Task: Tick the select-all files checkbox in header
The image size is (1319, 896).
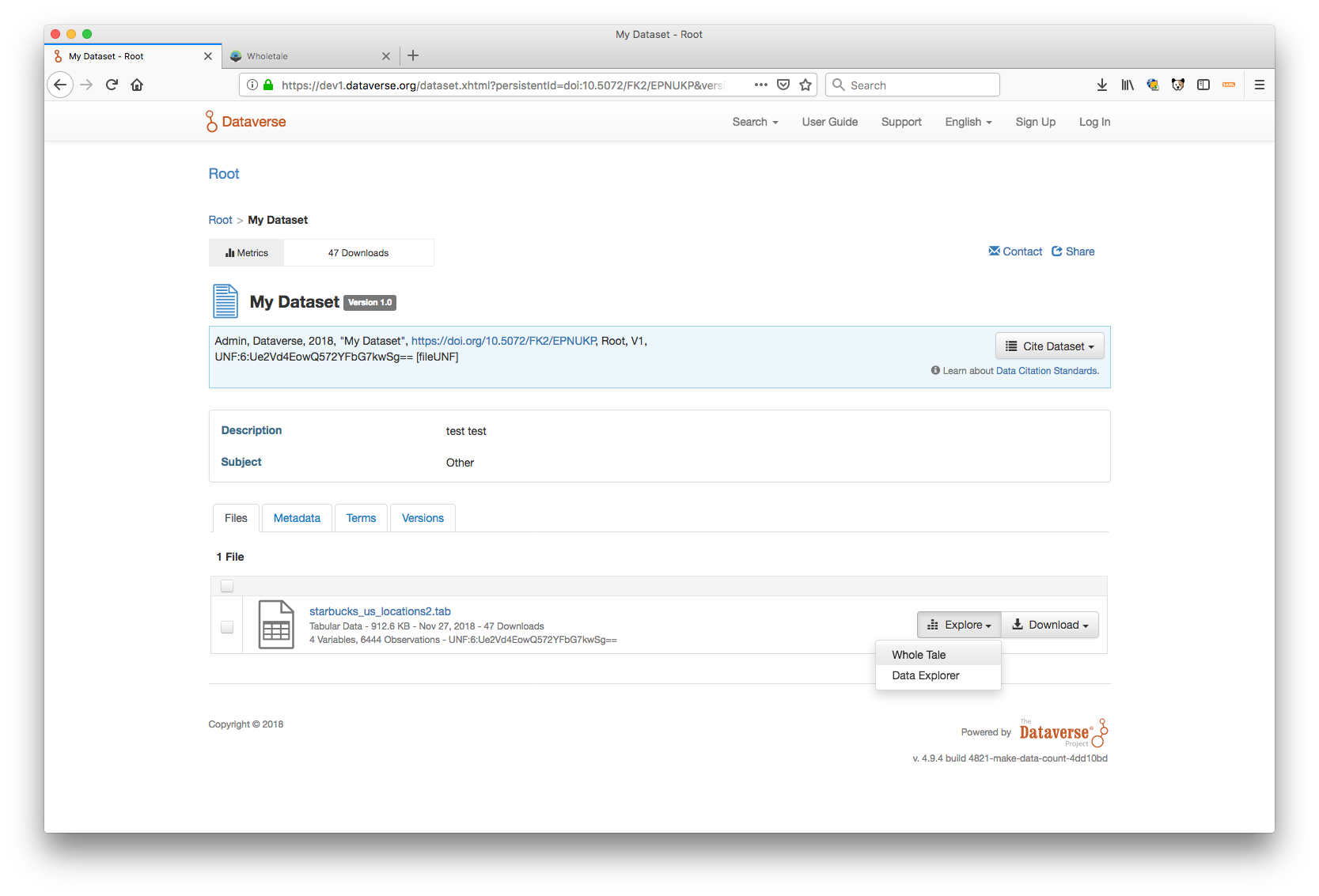Action: [x=227, y=586]
